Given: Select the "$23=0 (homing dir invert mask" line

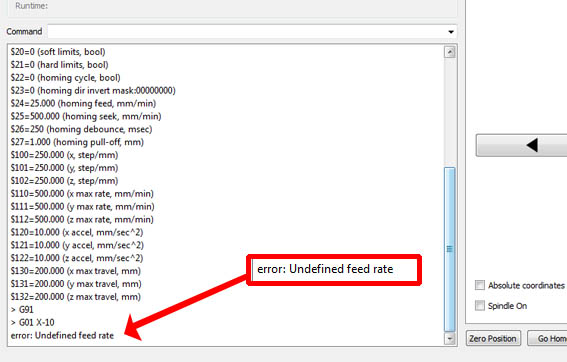Looking at the screenshot, I should pos(93,90).
